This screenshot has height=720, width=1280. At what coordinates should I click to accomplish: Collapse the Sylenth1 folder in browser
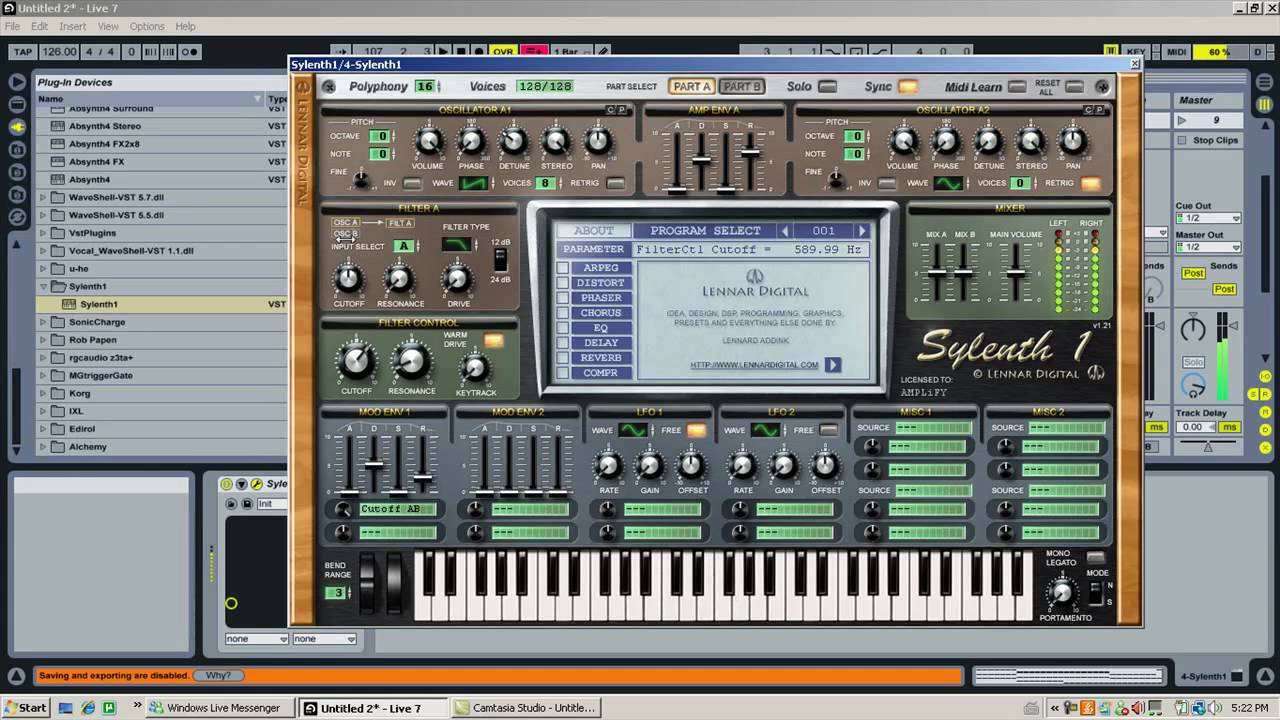(x=43, y=286)
